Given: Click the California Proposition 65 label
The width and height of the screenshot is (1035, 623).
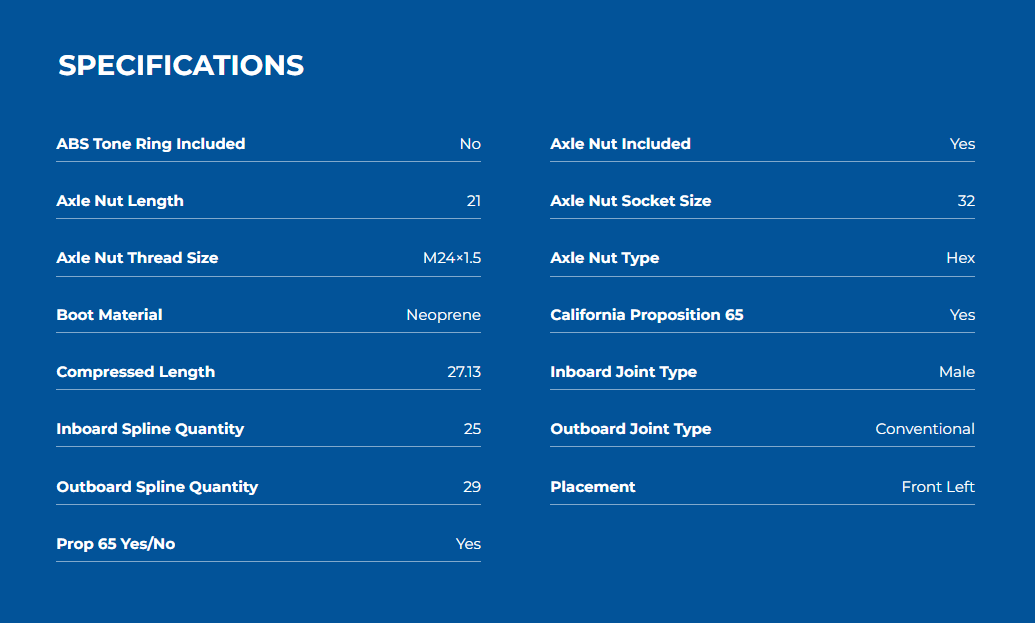Looking at the screenshot, I should click(x=647, y=315).
